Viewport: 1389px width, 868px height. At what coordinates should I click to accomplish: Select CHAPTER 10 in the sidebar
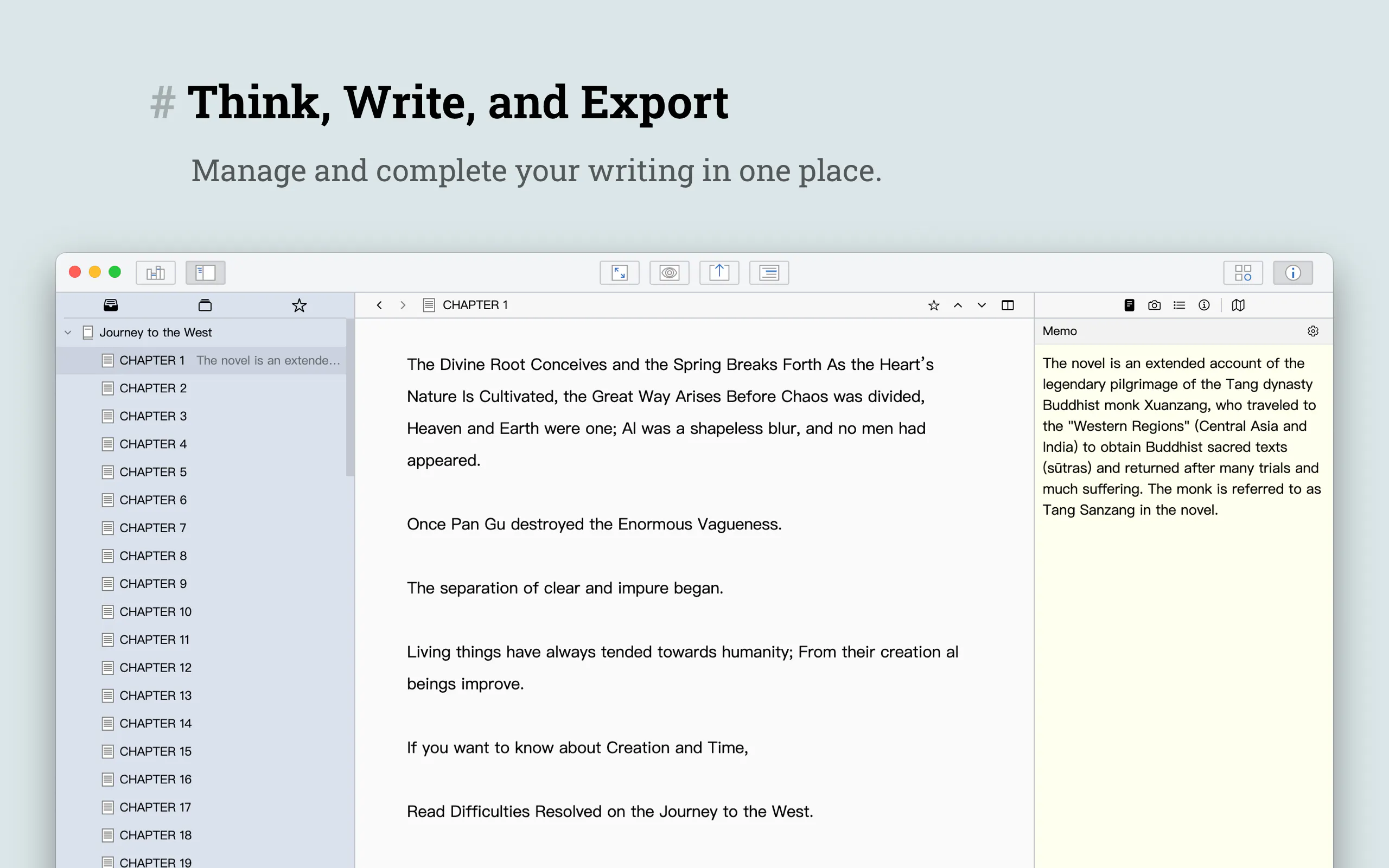click(201, 612)
